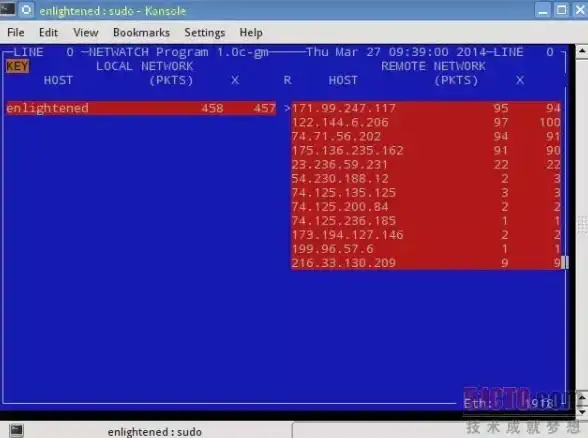588x438 pixels.
Task: Click the orange KEY label
Action: [17, 66]
